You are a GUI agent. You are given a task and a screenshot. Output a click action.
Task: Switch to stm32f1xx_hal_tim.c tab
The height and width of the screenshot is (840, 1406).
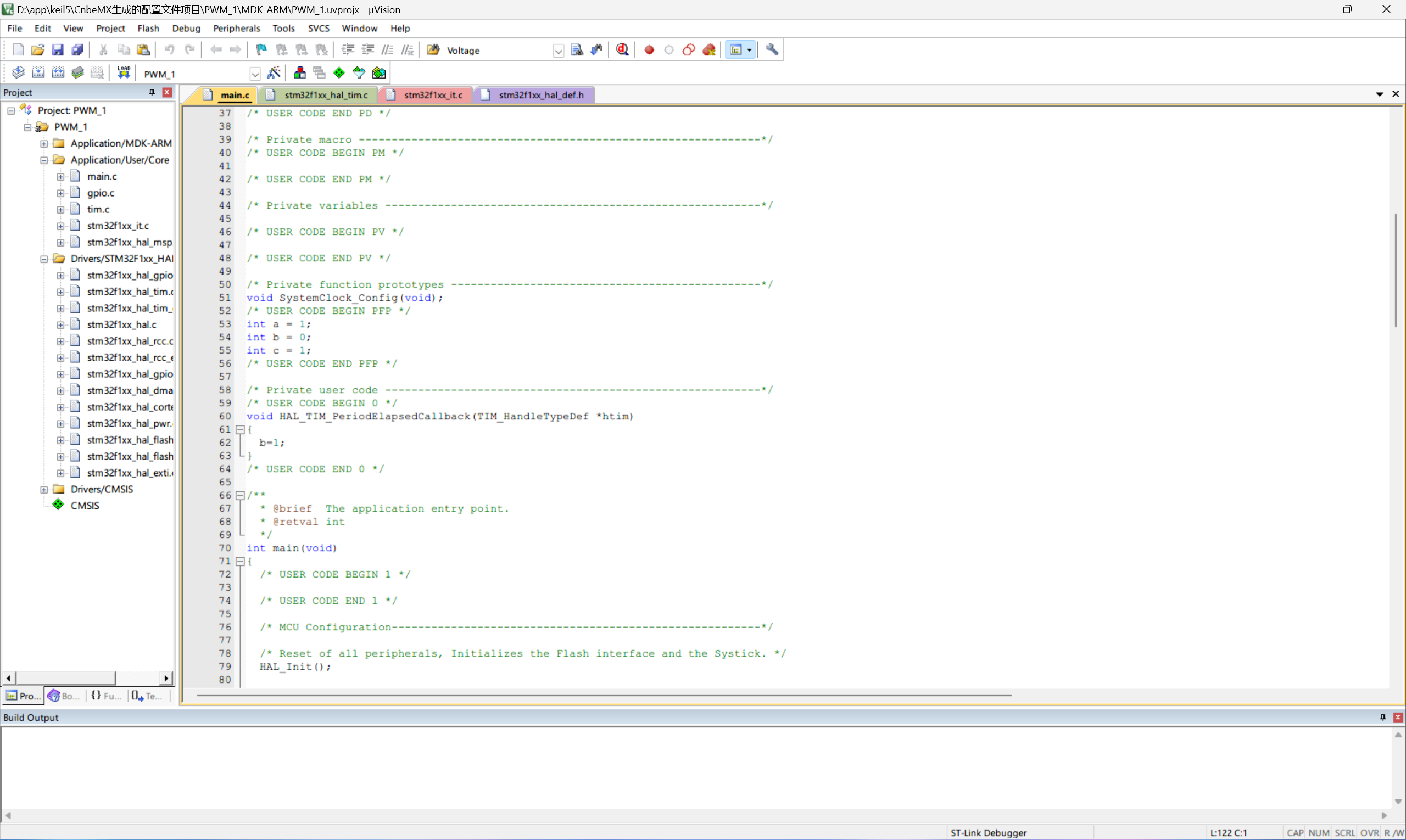(x=319, y=95)
